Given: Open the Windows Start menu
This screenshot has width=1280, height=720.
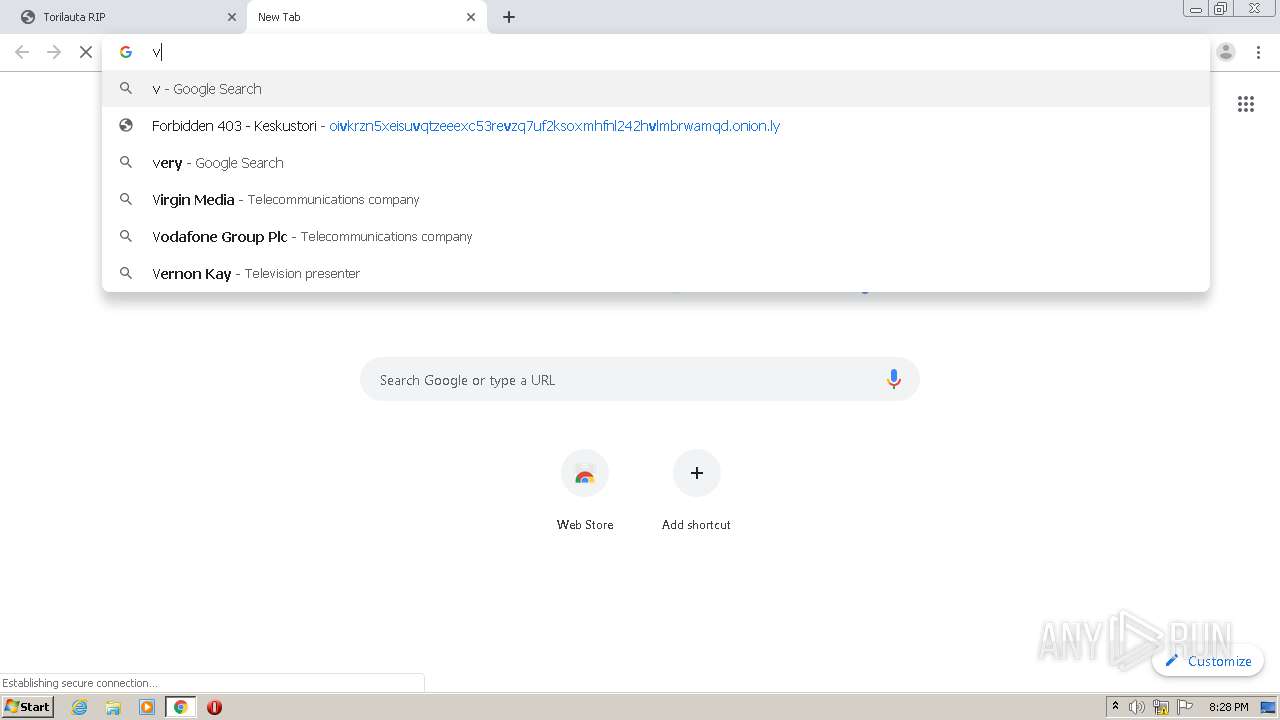Looking at the screenshot, I should click(28, 706).
